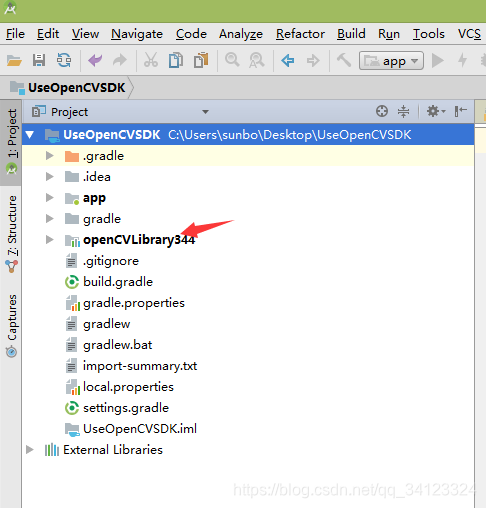The height and width of the screenshot is (508, 486).
Task: Open the Tools menu
Action: click(429, 34)
